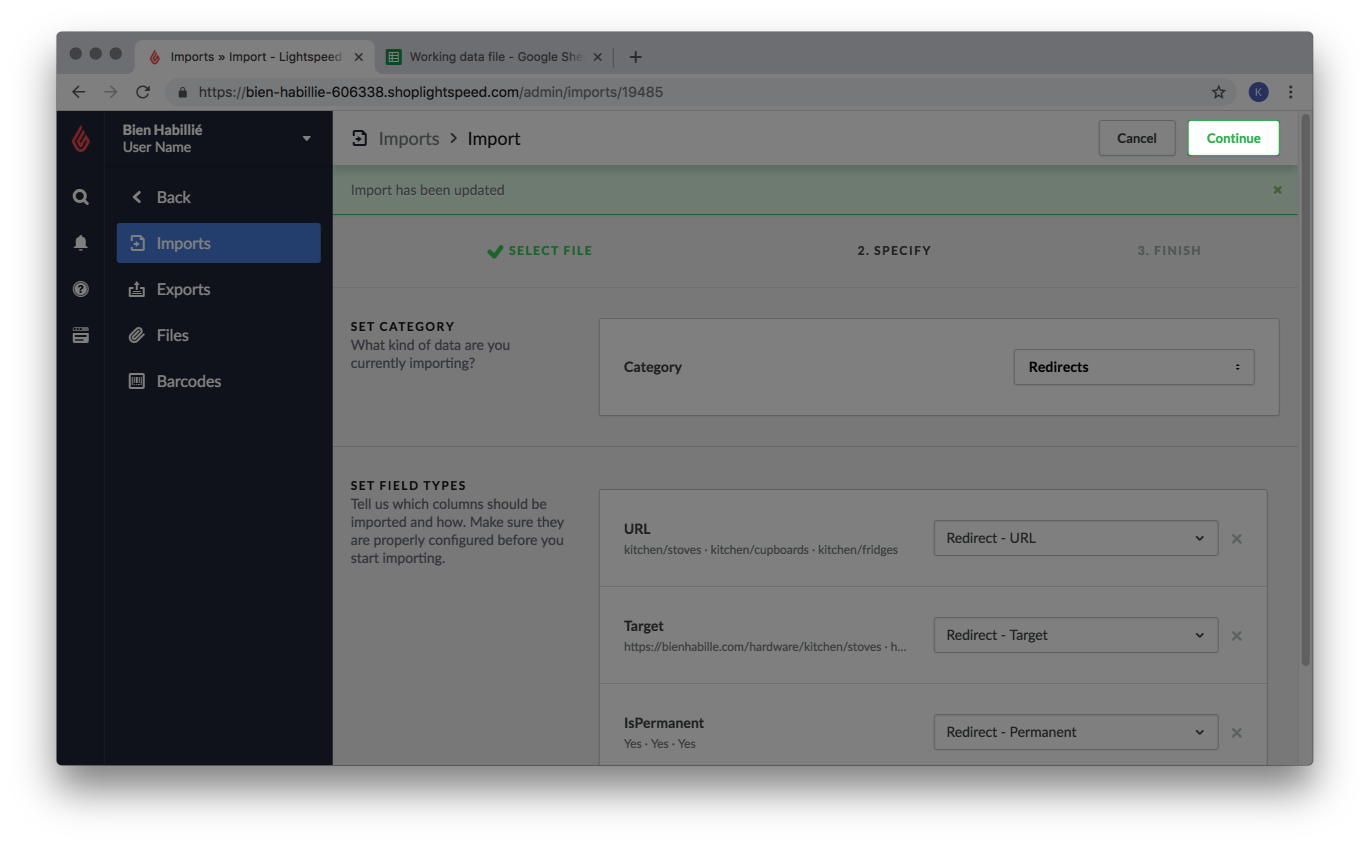Click the address bar URL
The image size is (1368, 845).
point(430,92)
